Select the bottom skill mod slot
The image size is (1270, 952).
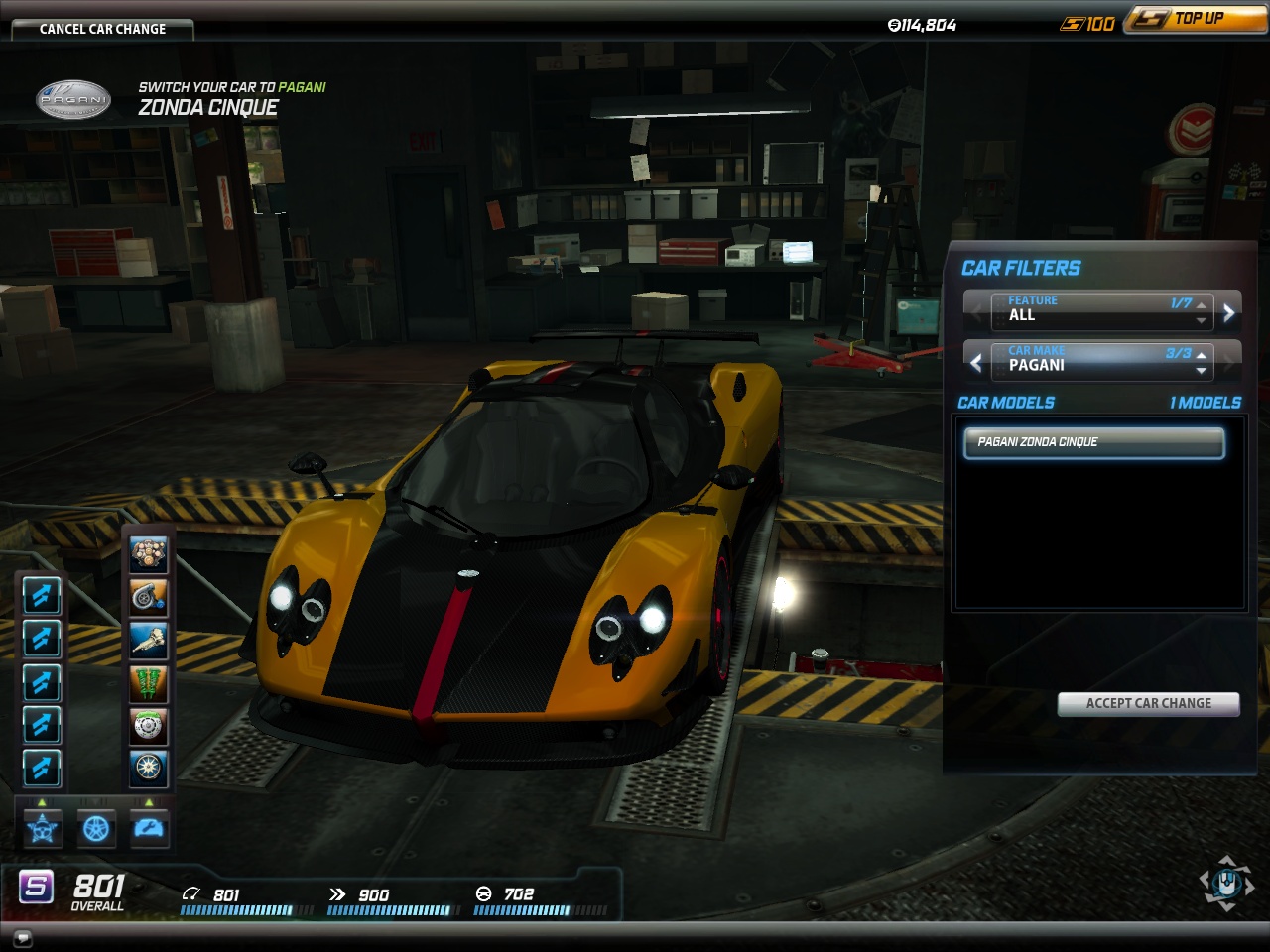pyautogui.click(x=42, y=769)
